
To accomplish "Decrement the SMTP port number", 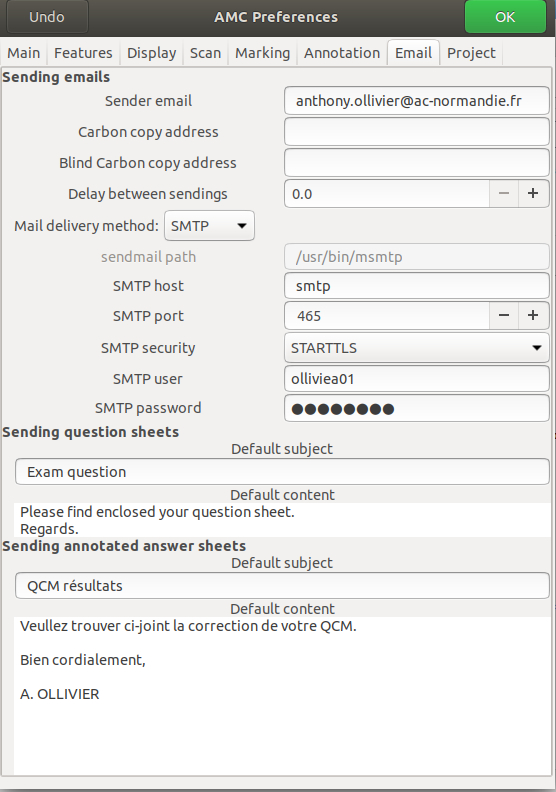I will click(503, 316).
